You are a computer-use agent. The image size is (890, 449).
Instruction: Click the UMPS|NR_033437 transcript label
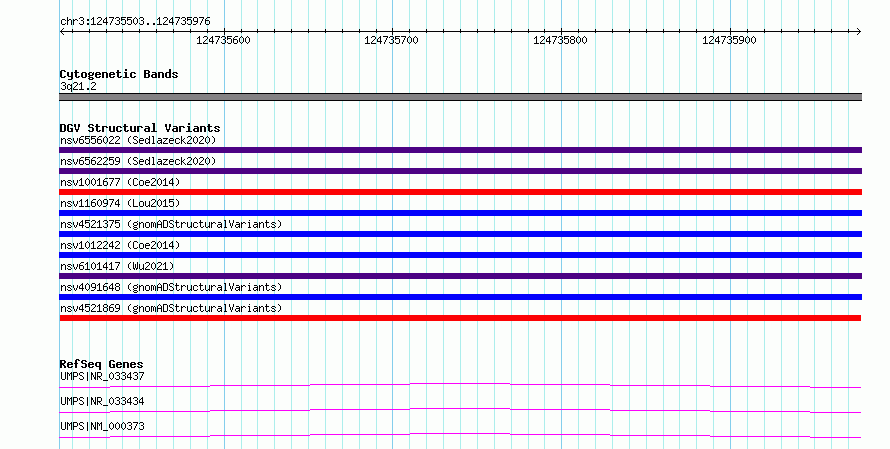(102, 376)
